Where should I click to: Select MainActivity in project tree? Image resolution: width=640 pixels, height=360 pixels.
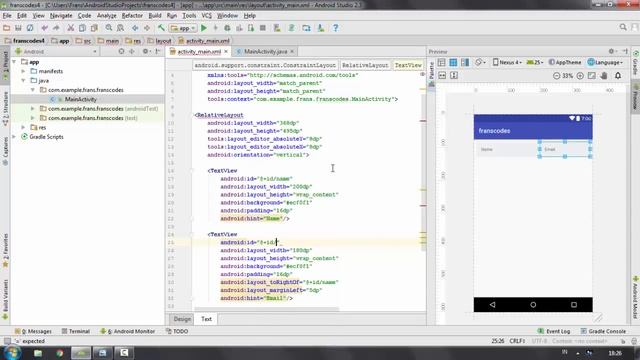point(80,100)
